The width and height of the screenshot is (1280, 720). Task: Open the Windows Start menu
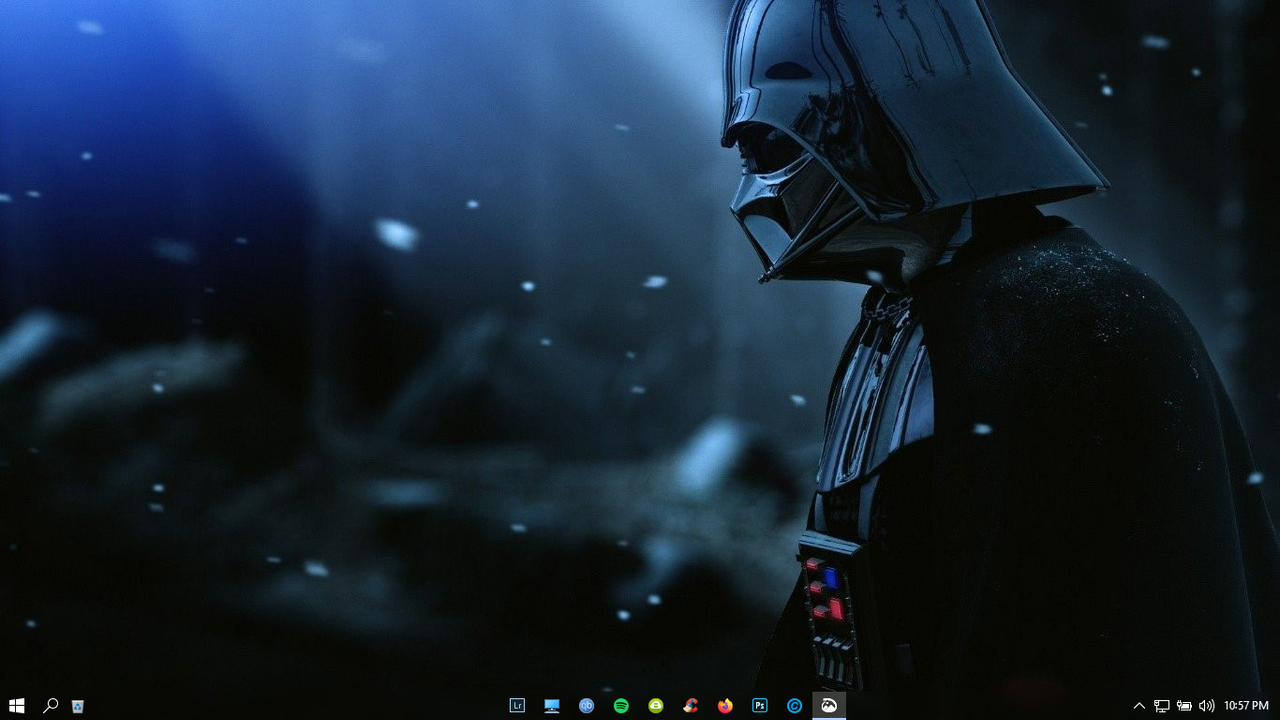16,705
